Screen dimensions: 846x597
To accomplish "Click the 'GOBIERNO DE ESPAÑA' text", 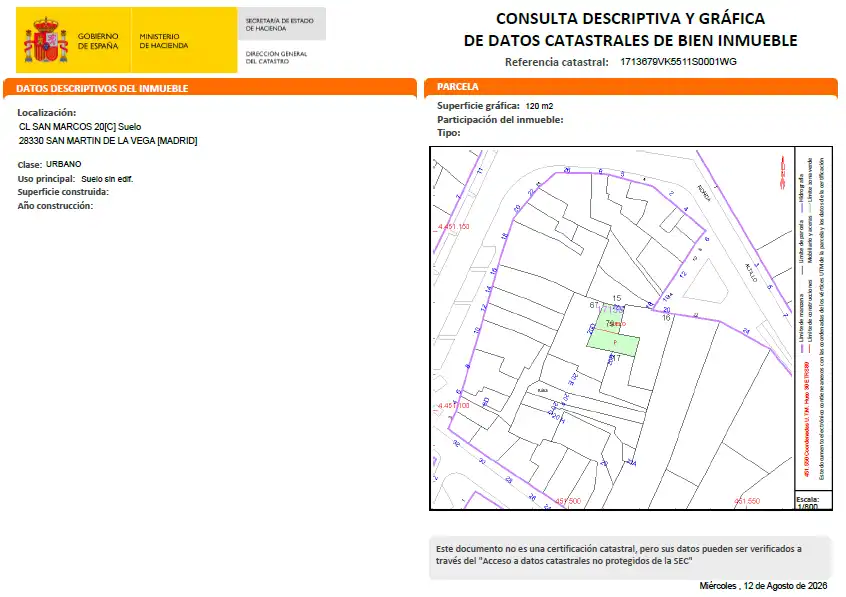I will tap(98, 41).
